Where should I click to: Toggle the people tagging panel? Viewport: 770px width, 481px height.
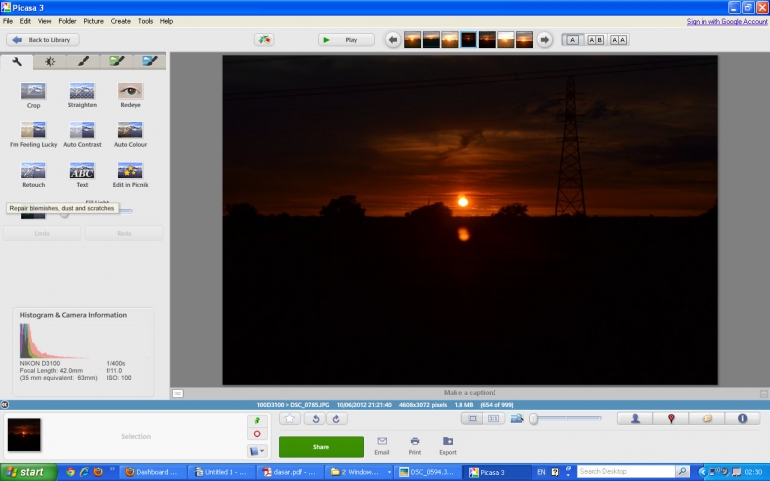point(634,419)
